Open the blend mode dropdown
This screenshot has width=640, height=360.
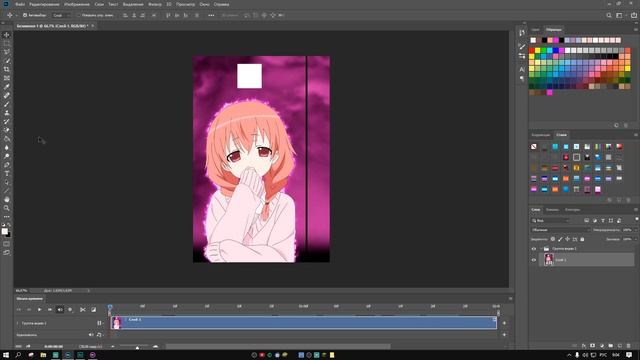560,230
